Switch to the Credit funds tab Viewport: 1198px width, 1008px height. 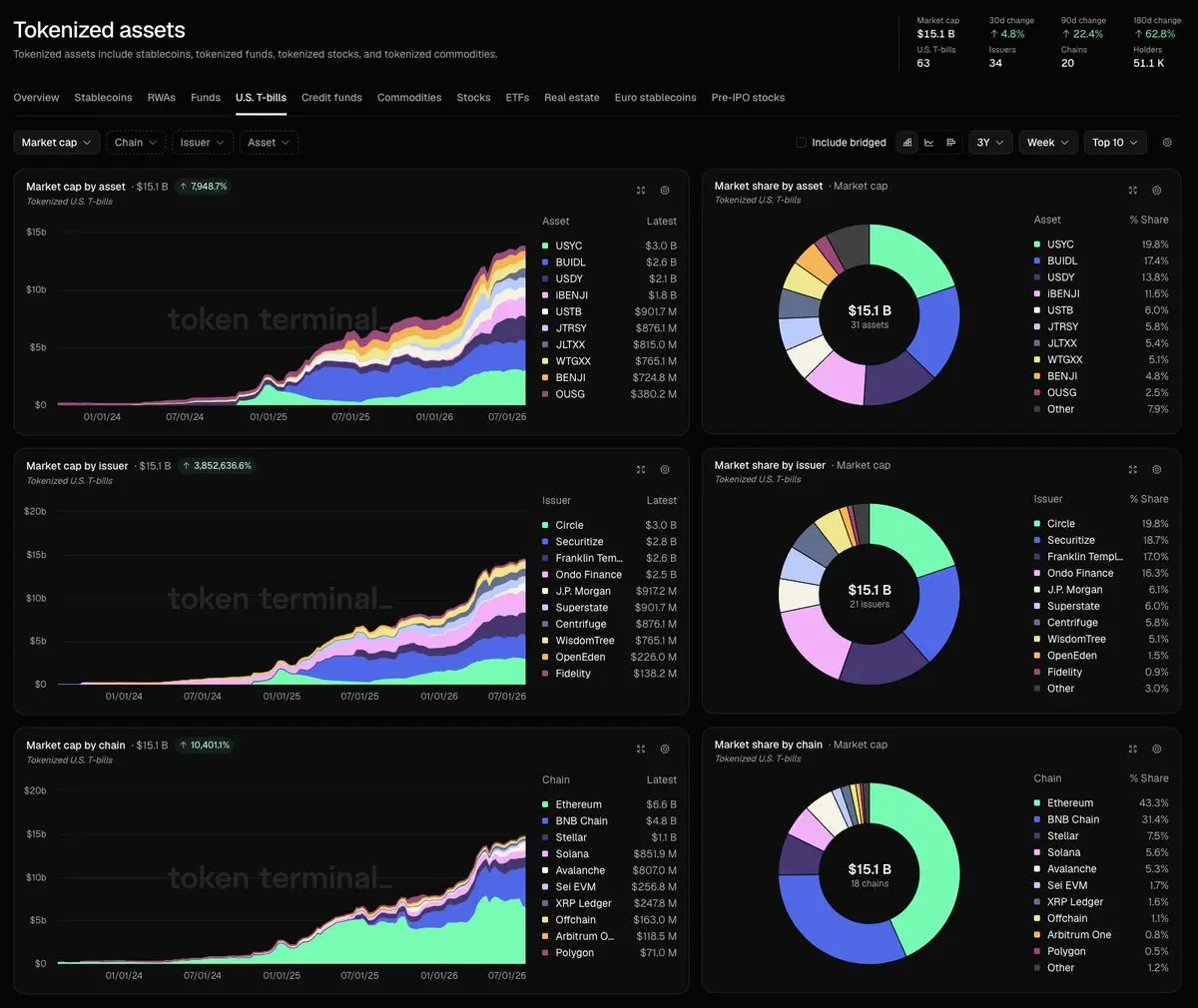click(331, 98)
